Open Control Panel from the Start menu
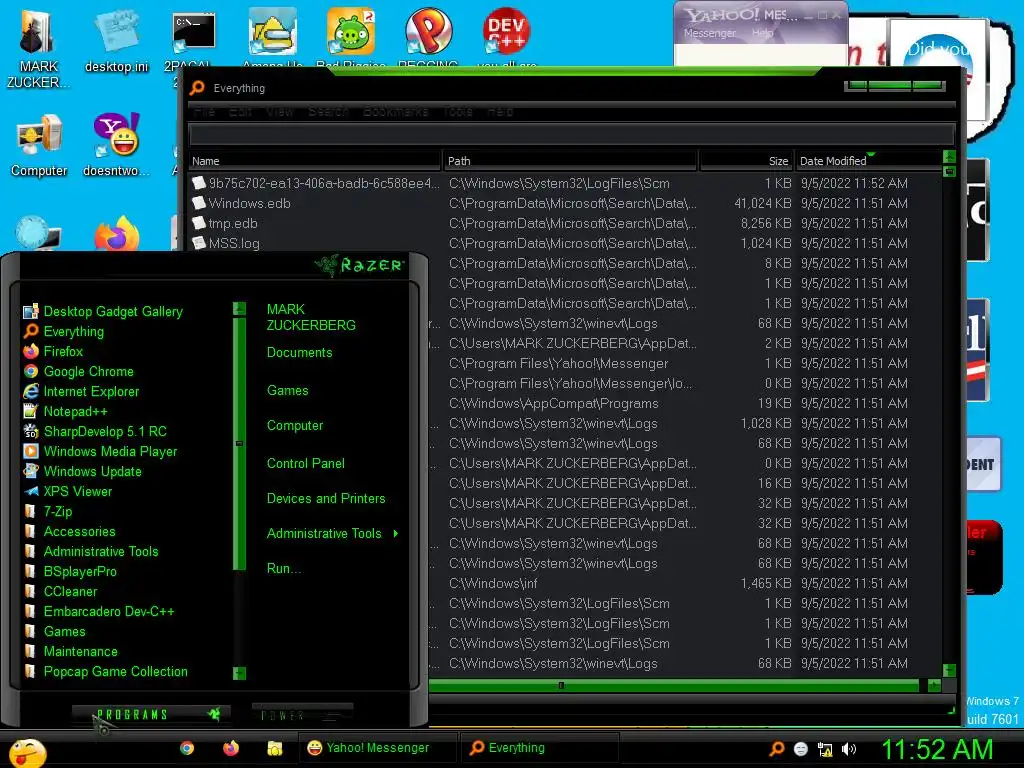 306,464
